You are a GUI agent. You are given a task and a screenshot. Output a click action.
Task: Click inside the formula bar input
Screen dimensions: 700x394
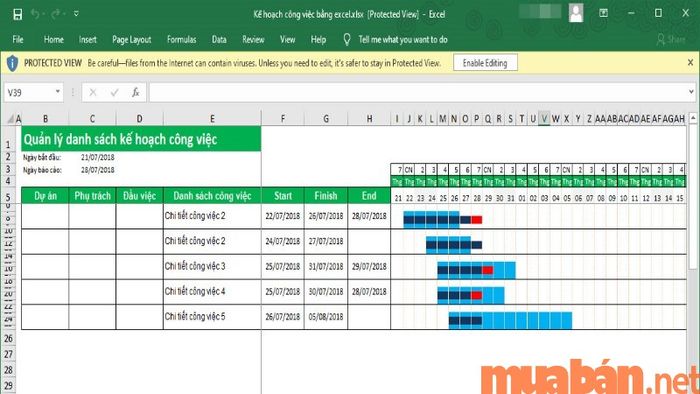tap(417, 92)
